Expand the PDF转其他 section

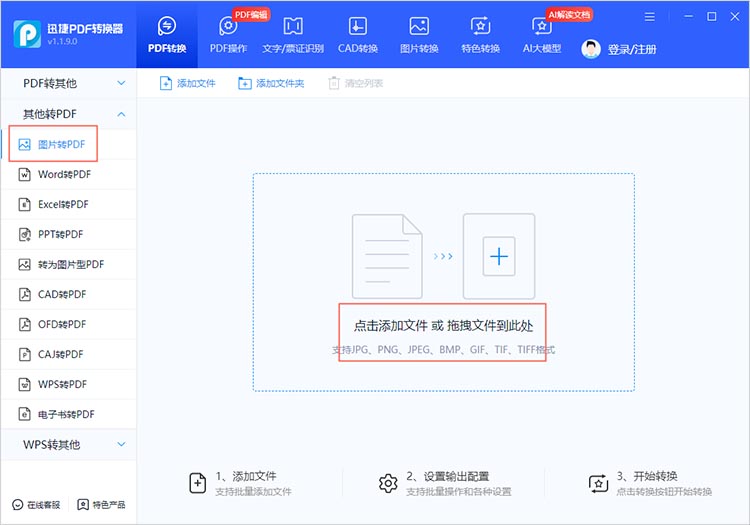(x=68, y=83)
